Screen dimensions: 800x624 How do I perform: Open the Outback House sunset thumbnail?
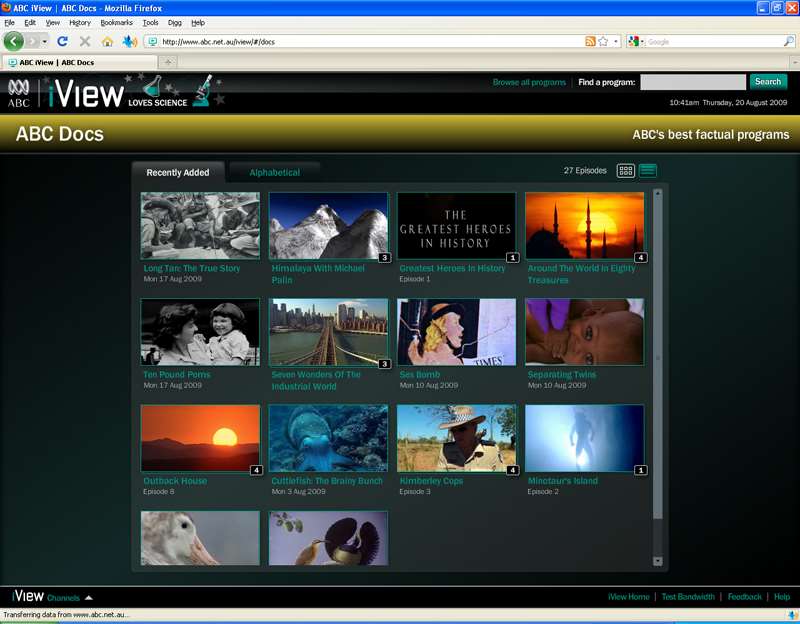(200, 438)
